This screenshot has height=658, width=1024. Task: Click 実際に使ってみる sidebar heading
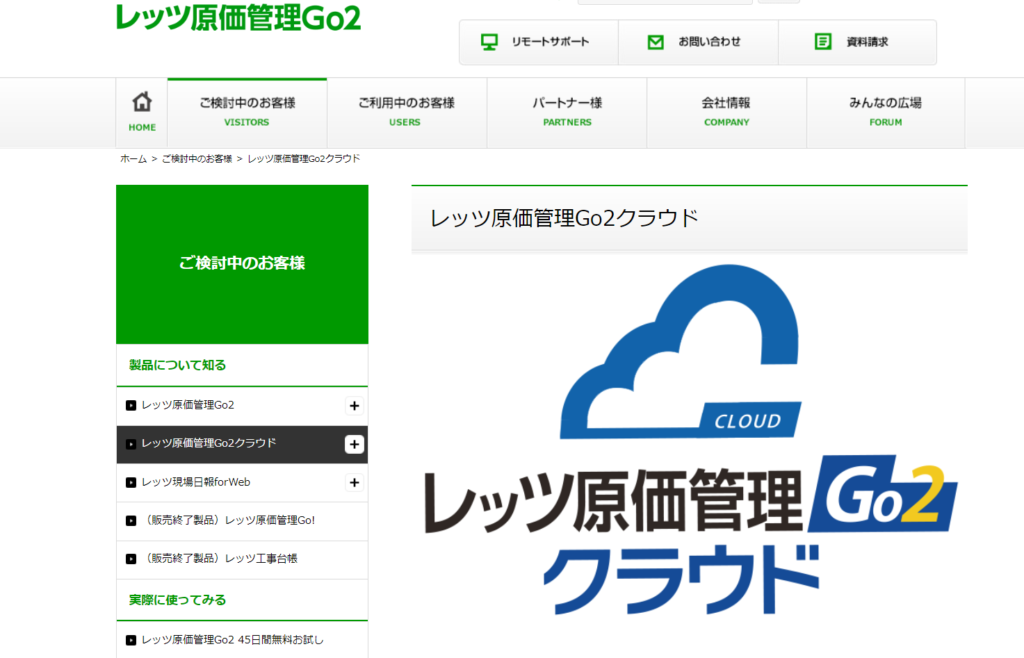point(178,600)
